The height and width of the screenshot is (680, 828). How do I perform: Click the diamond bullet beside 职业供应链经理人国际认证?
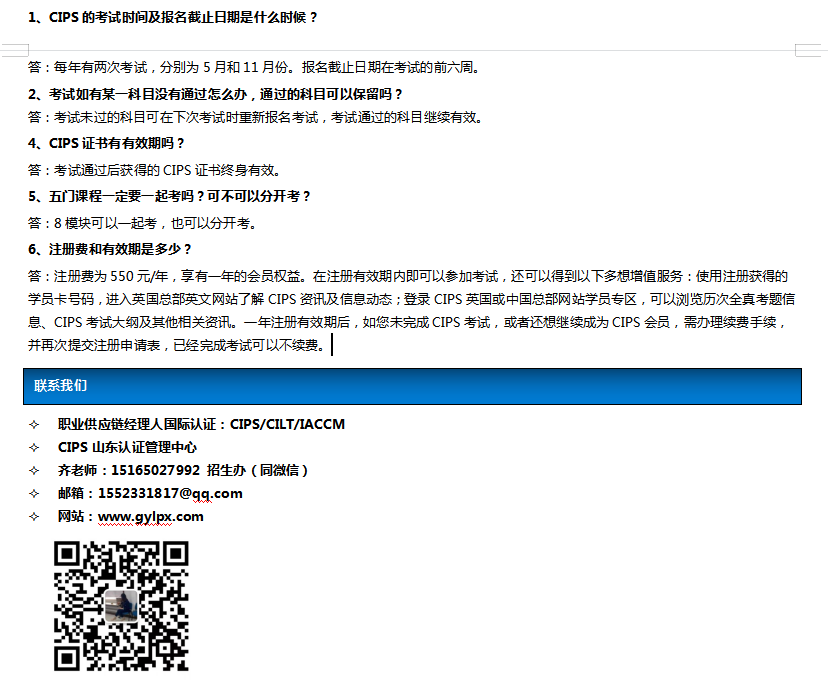pos(34,424)
